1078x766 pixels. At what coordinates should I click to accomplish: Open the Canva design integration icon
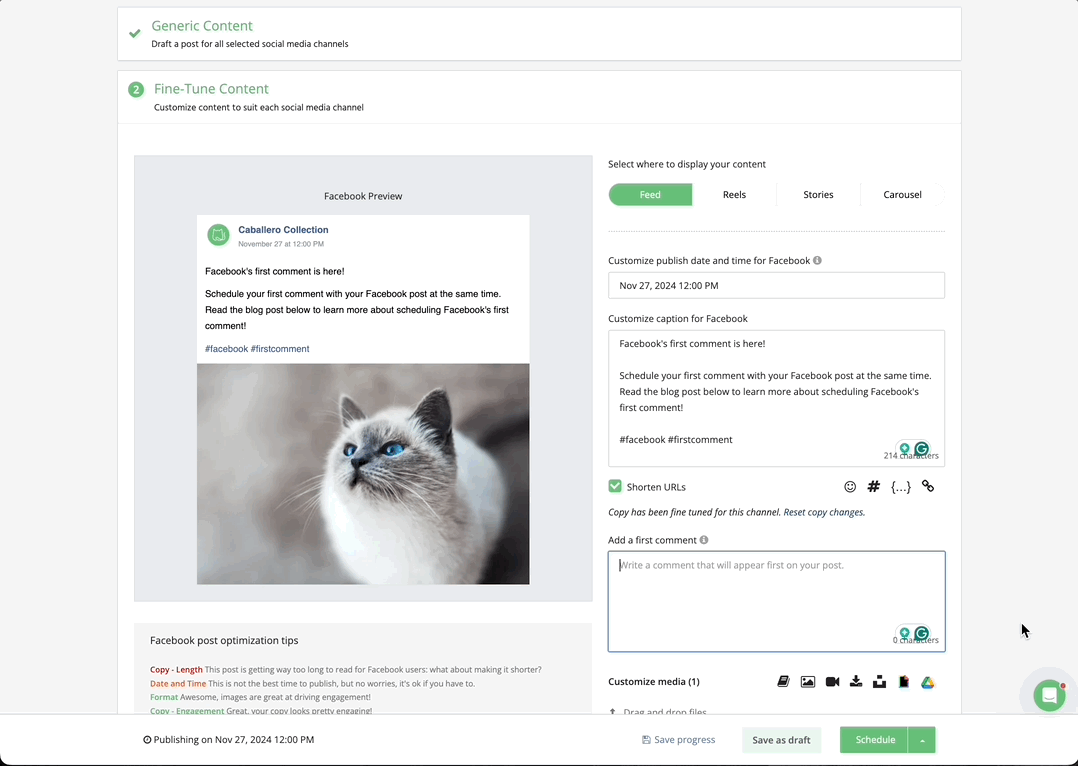[903, 681]
